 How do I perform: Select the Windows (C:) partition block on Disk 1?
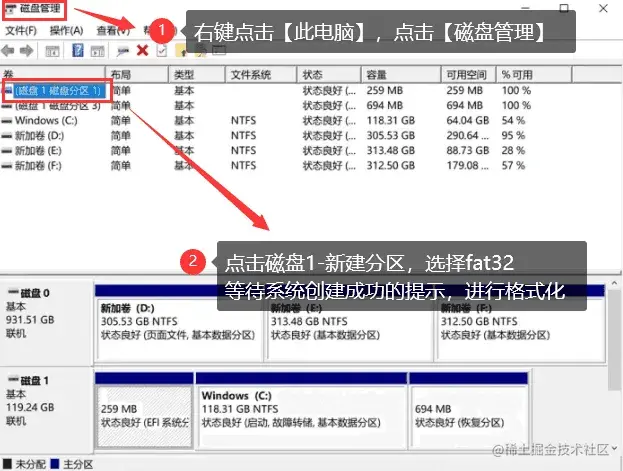pyautogui.click(x=302, y=410)
